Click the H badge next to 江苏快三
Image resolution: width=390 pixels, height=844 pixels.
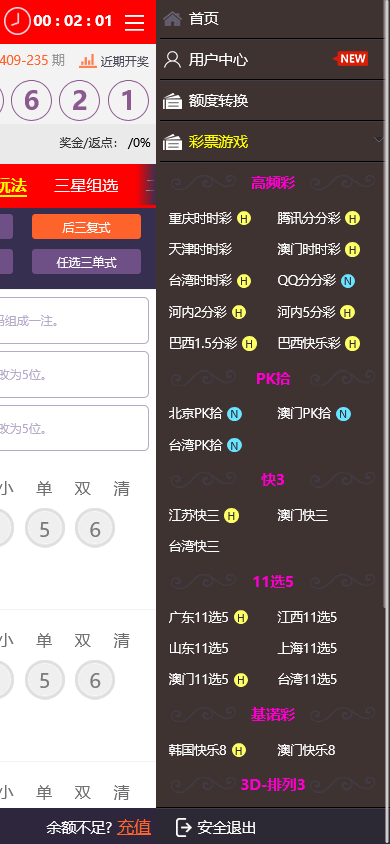[231, 516]
